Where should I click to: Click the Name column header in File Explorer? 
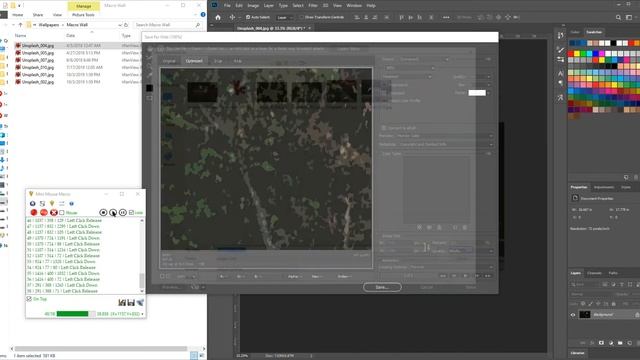coord(20,36)
